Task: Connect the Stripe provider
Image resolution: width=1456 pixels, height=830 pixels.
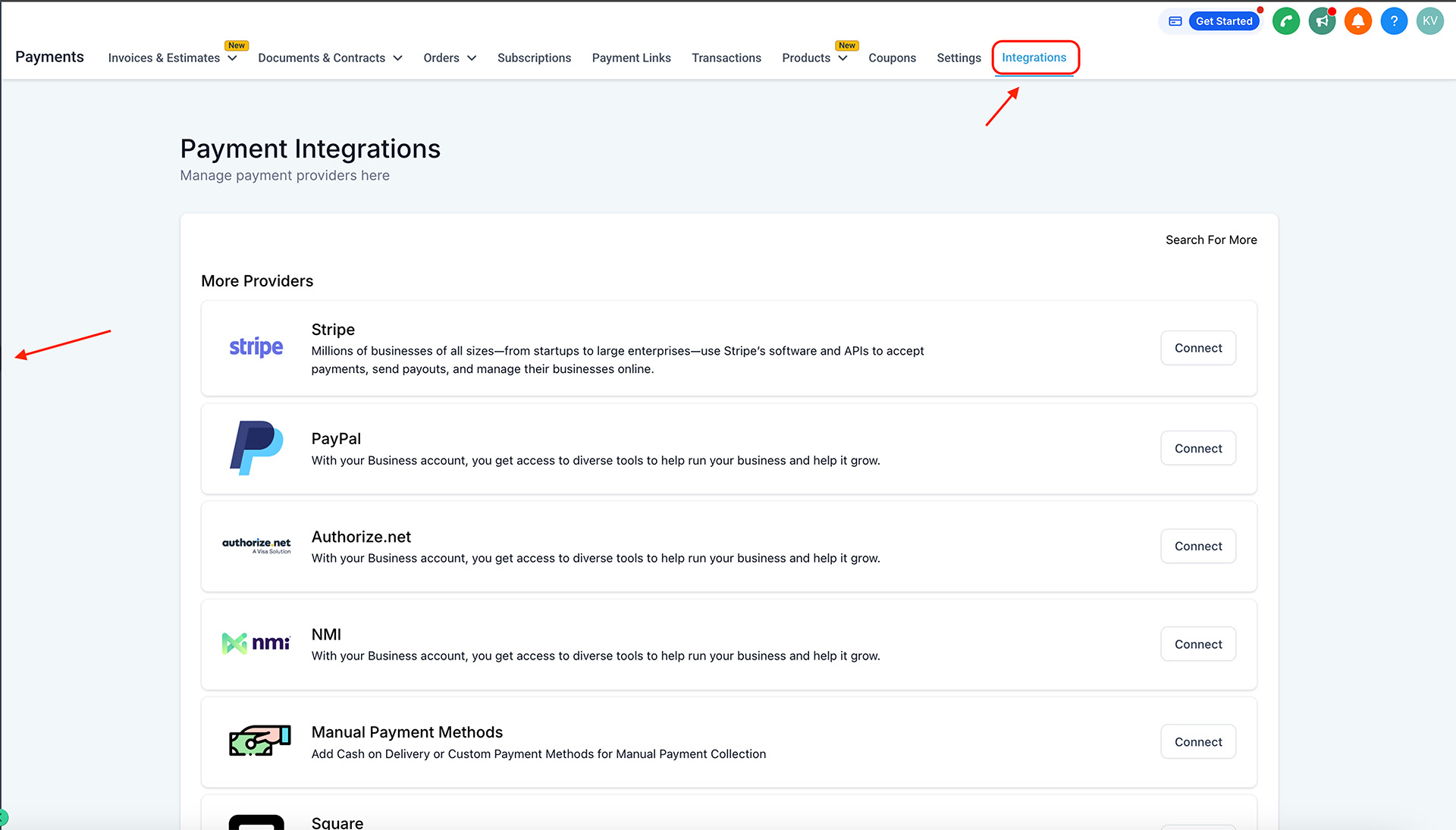Action: [x=1198, y=348]
